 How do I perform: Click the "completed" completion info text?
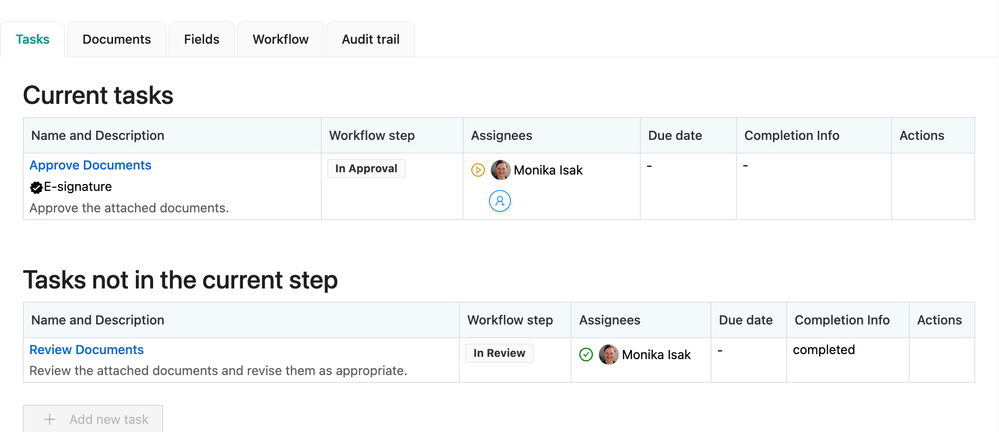[823, 350]
